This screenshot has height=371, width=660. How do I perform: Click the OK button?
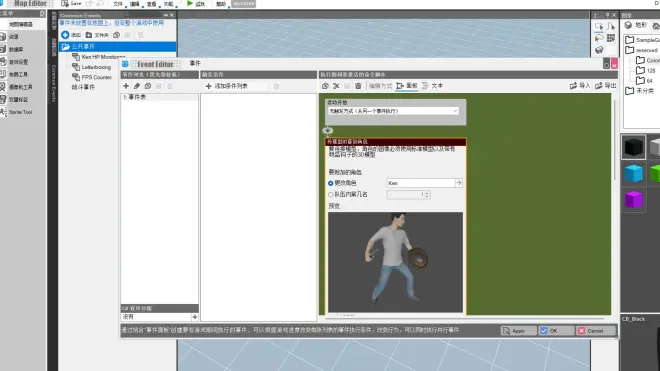pyautogui.click(x=556, y=331)
